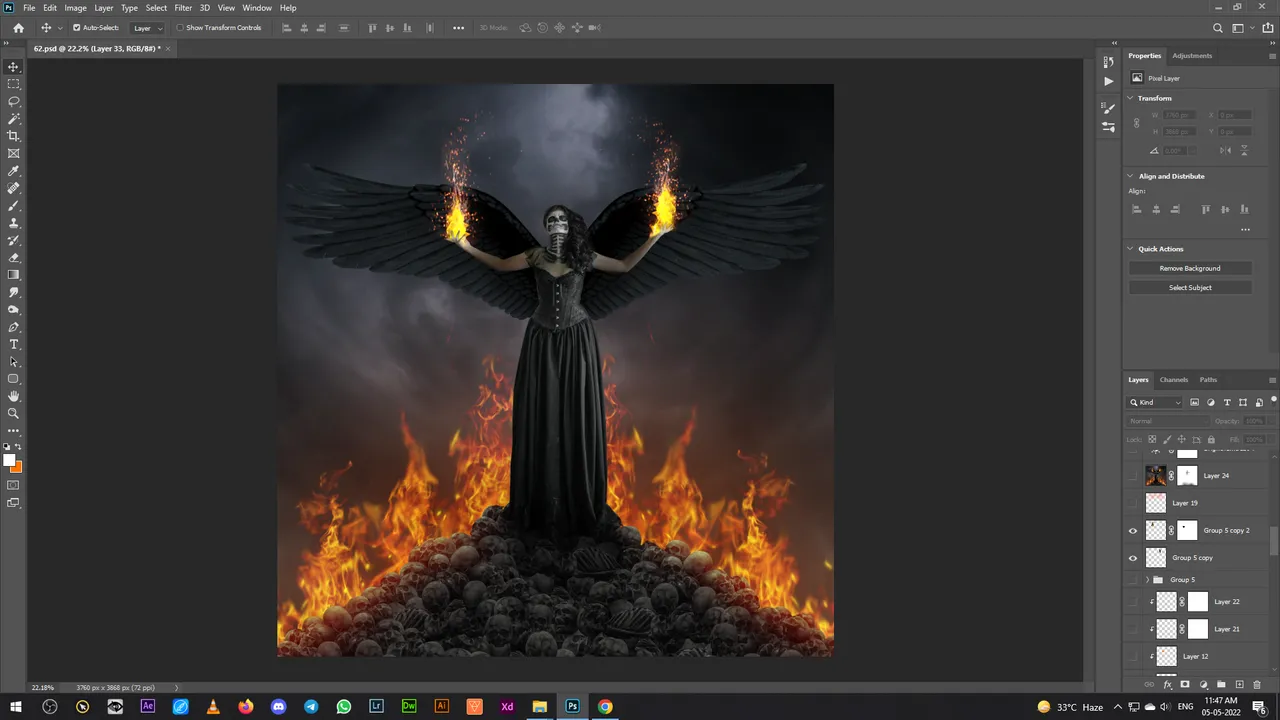Expand the Group 5 folder

1147,580
